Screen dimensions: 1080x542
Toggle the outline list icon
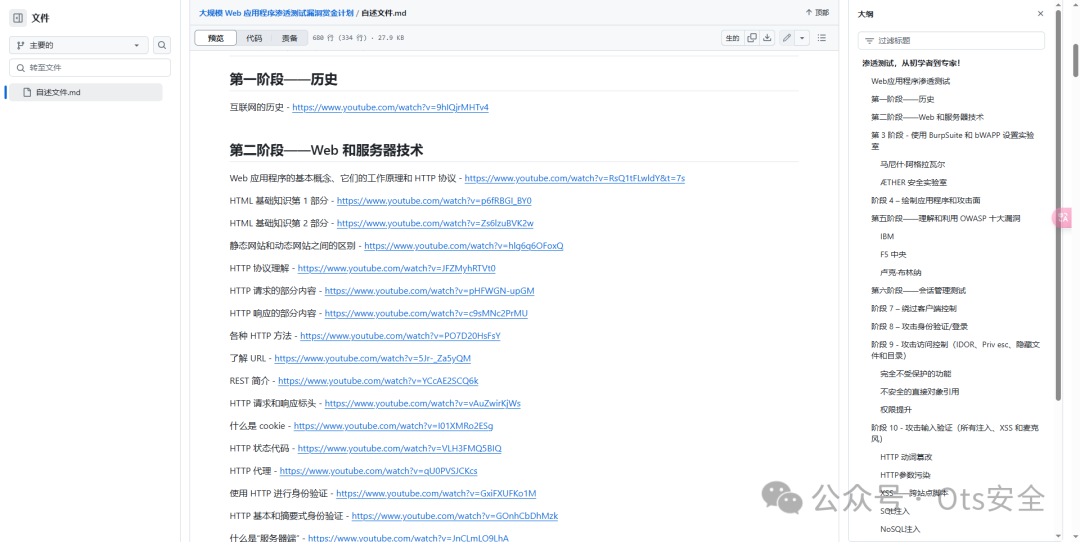click(822, 38)
